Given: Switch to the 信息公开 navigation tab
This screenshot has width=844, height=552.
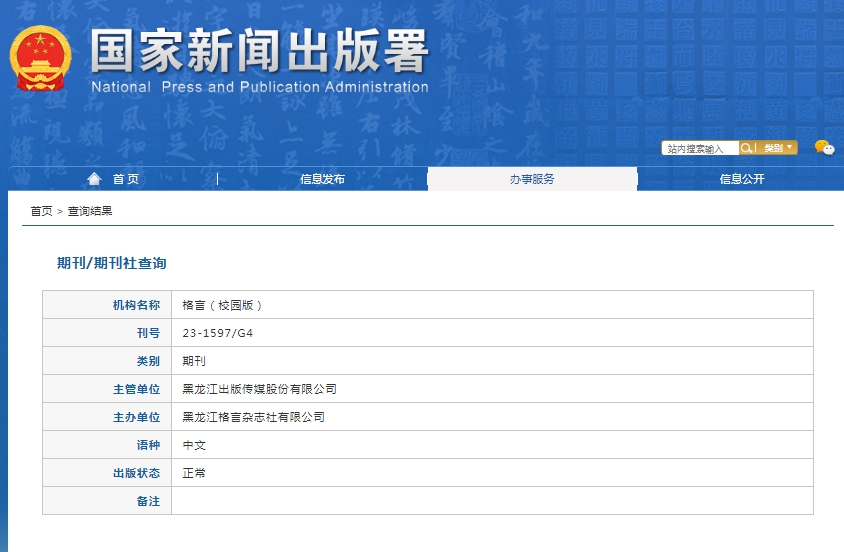Looking at the screenshot, I should pyautogui.click(x=741, y=179).
